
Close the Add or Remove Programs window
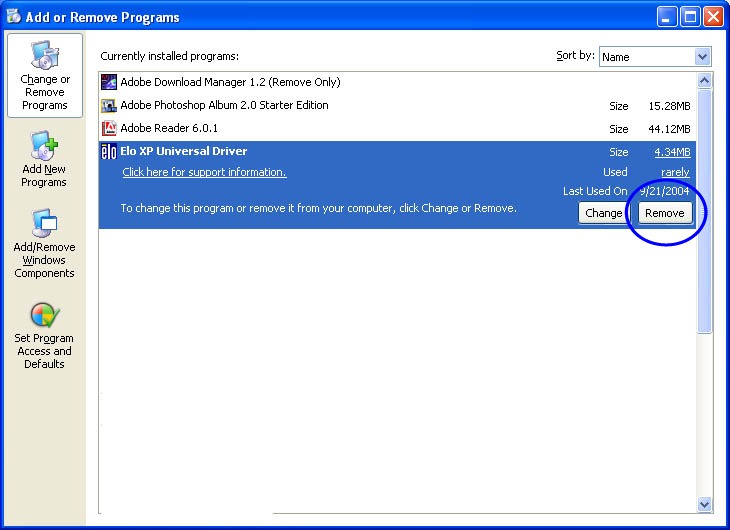[x=713, y=17]
